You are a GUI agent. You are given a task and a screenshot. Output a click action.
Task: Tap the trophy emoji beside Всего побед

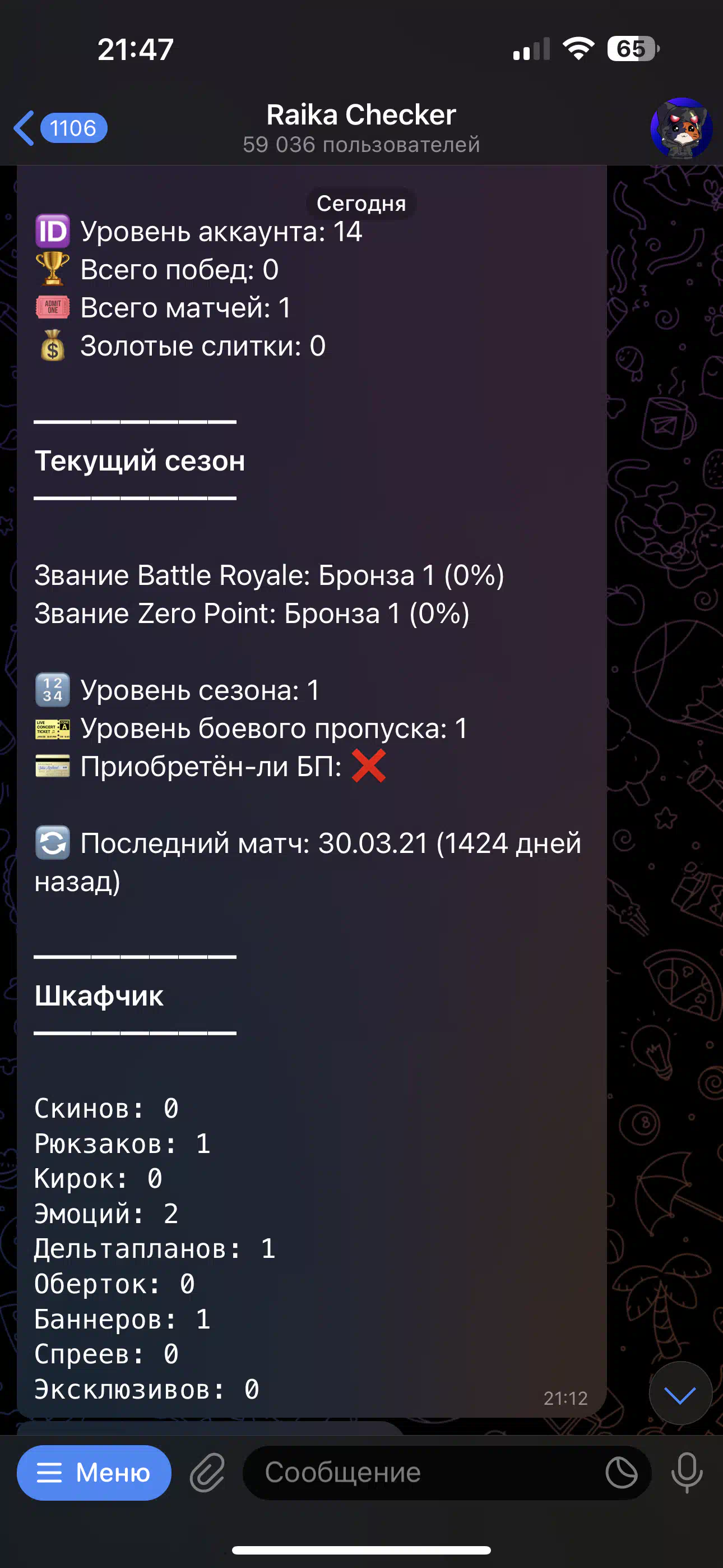click(x=52, y=269)
